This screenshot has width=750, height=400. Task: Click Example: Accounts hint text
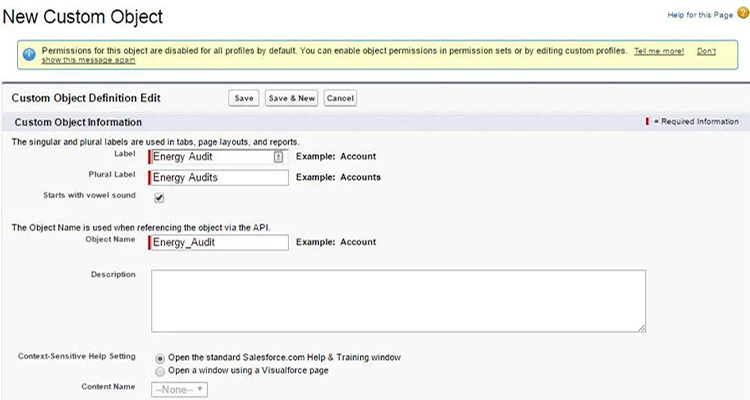click(338, 177)
